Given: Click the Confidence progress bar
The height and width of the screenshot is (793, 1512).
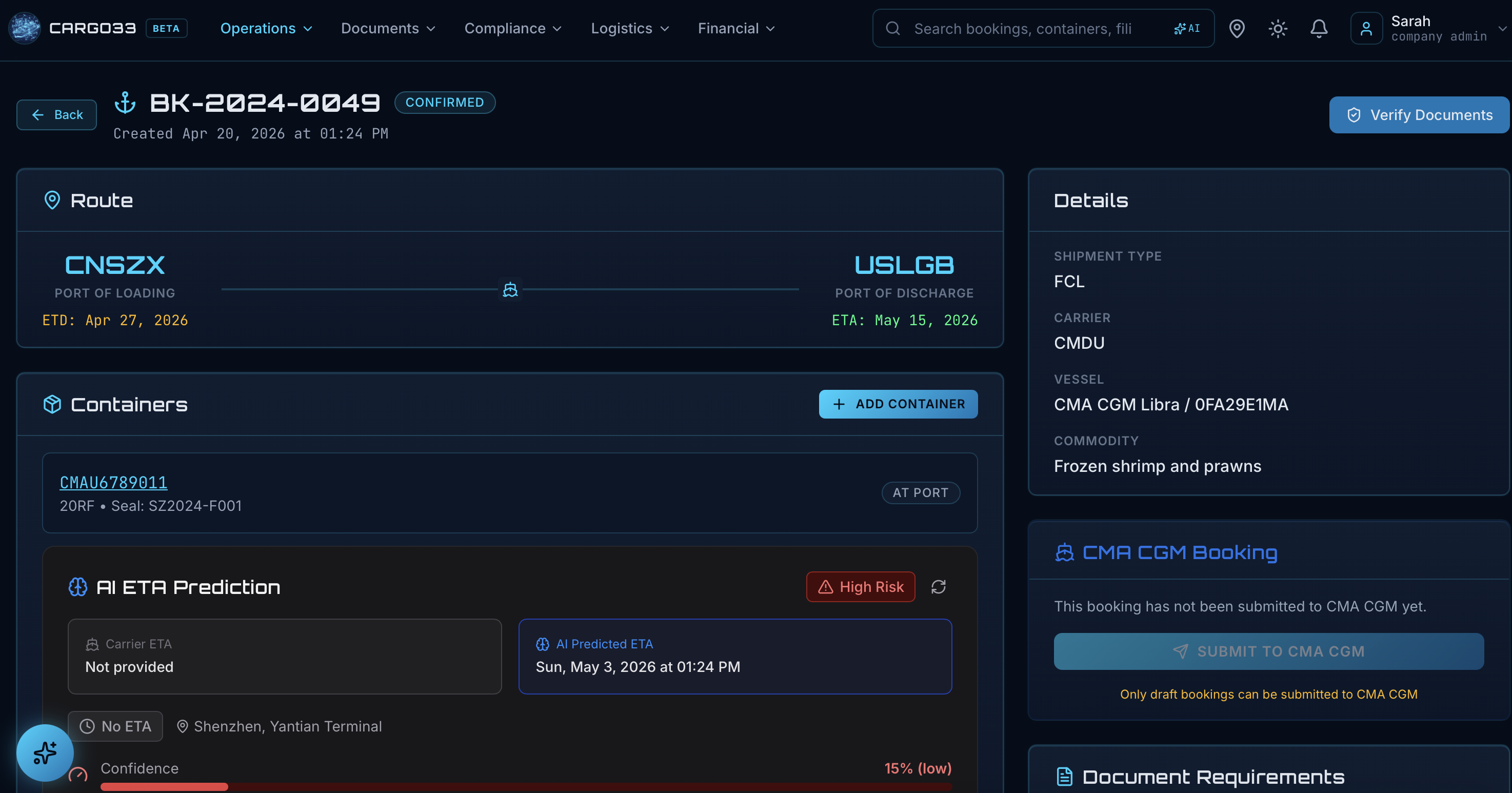Looking at the screenshot, I should click(x=525, y=786).
